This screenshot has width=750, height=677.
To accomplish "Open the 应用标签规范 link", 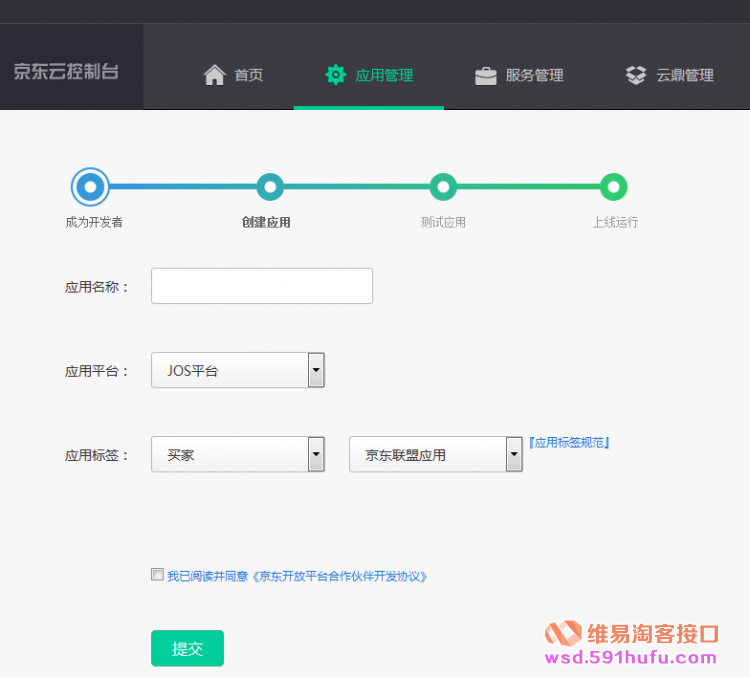I will [x=569, y=443].
